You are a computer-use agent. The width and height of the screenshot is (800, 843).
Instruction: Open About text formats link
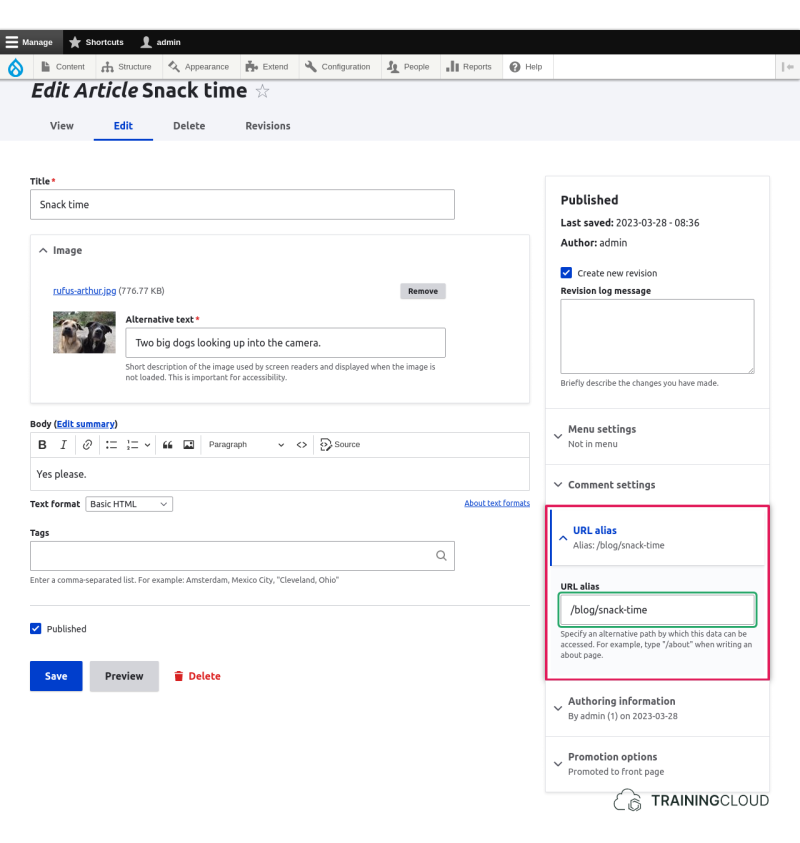pyautogui.click(x=497, y=503)
